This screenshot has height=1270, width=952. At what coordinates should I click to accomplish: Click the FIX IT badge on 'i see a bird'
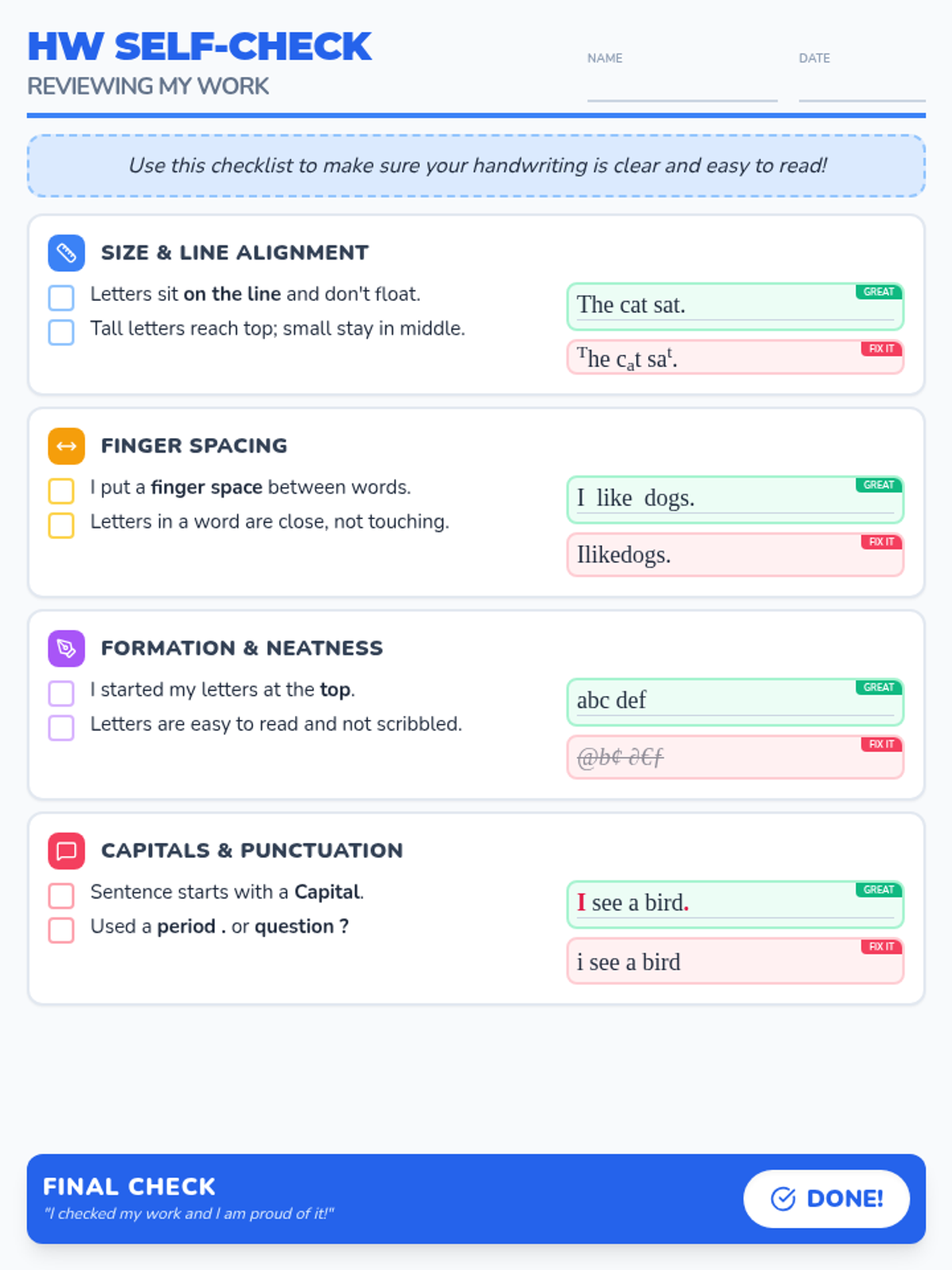(x=881, y=946)
